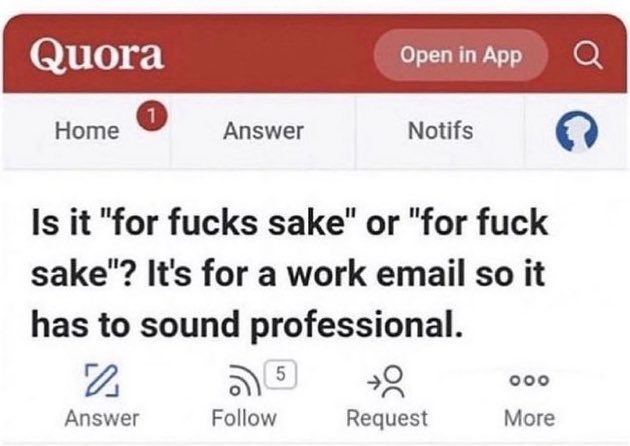Switch to the Answer tab in navigation
630x446 pixels.
point(263,130)
